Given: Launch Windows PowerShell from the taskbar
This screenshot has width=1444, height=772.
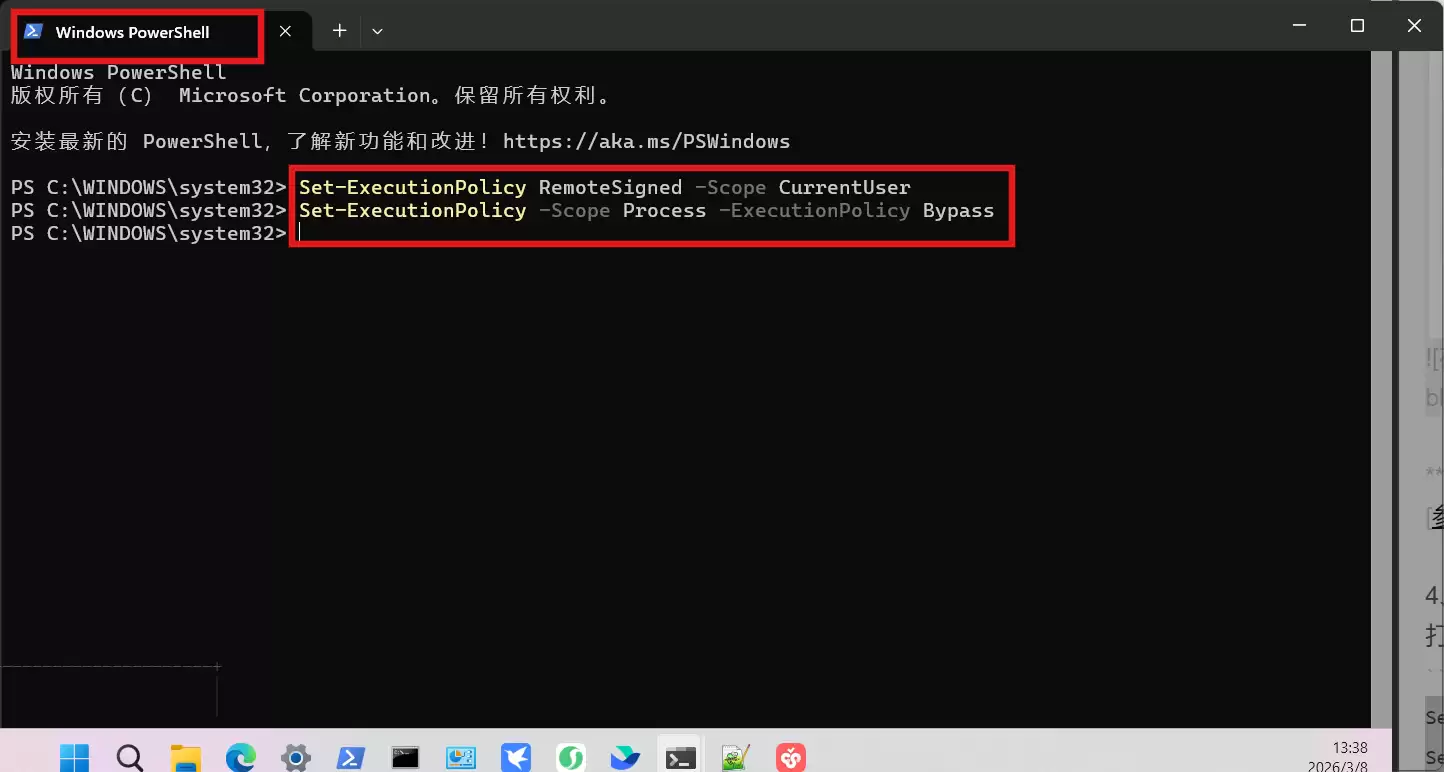Looking at the screenshot, I should coord(350,757).
